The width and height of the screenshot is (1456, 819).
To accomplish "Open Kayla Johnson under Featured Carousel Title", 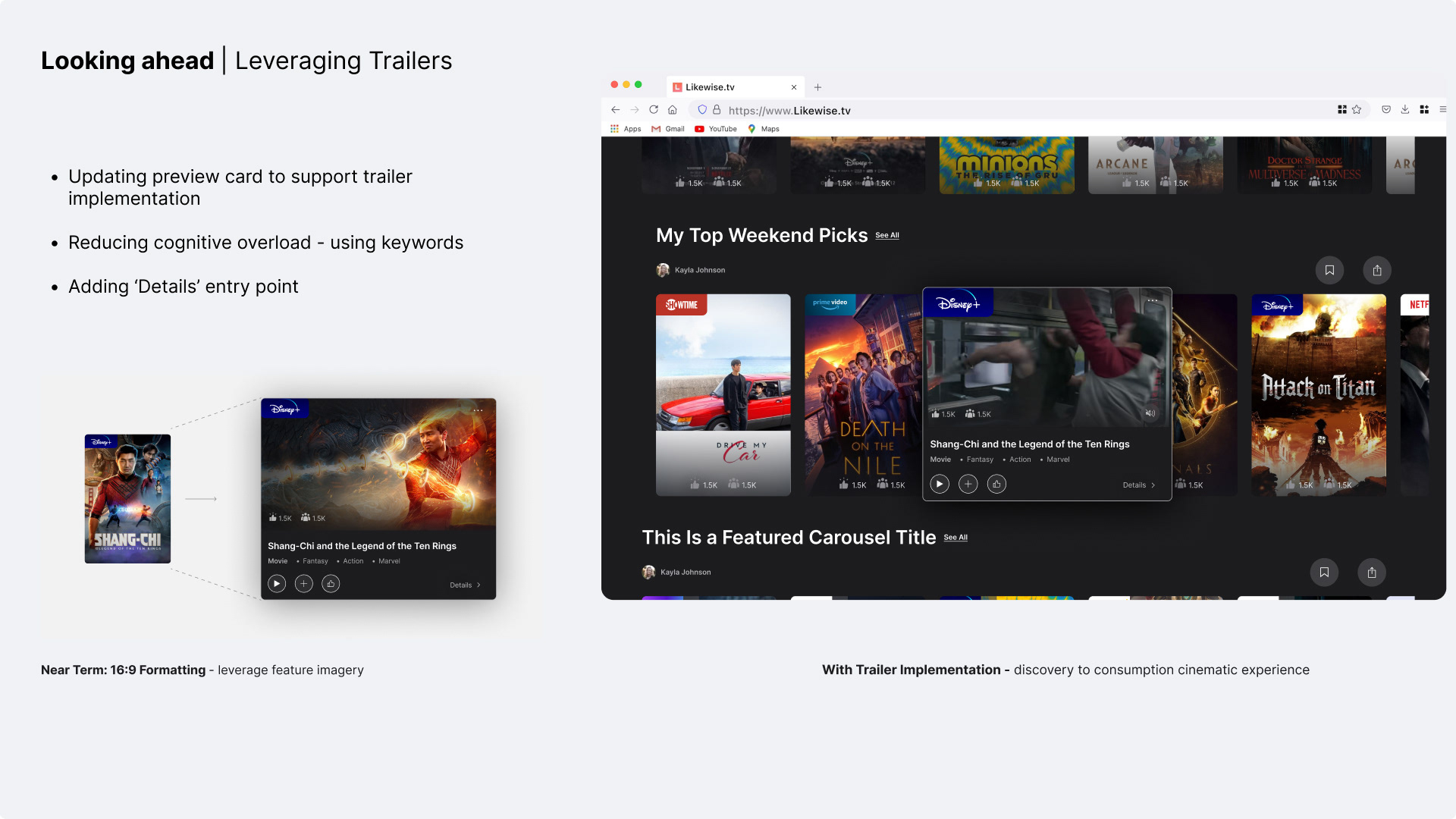I will (676, 573).
